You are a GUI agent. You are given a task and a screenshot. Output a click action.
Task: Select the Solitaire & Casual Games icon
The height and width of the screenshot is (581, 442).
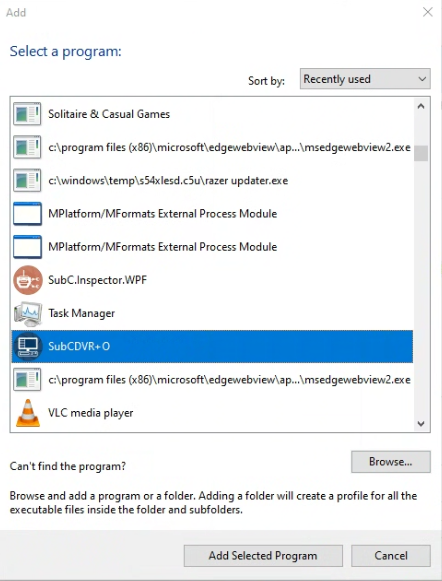coord(27,114)
